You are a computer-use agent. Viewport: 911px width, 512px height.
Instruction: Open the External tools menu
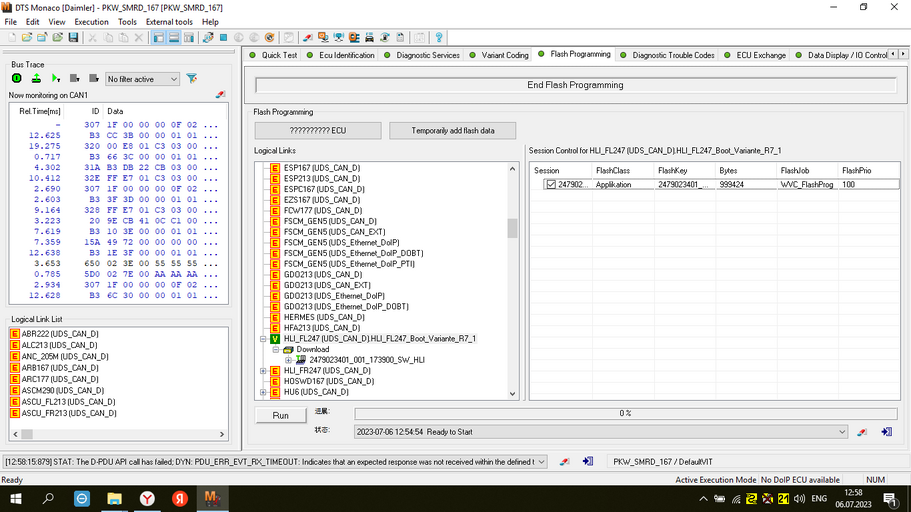pyautogui.click(x=169, y=22)
